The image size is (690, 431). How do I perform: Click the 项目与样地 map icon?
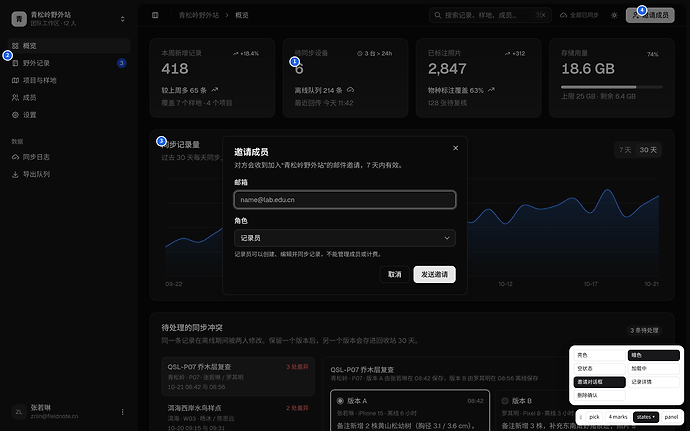[15, 80]
